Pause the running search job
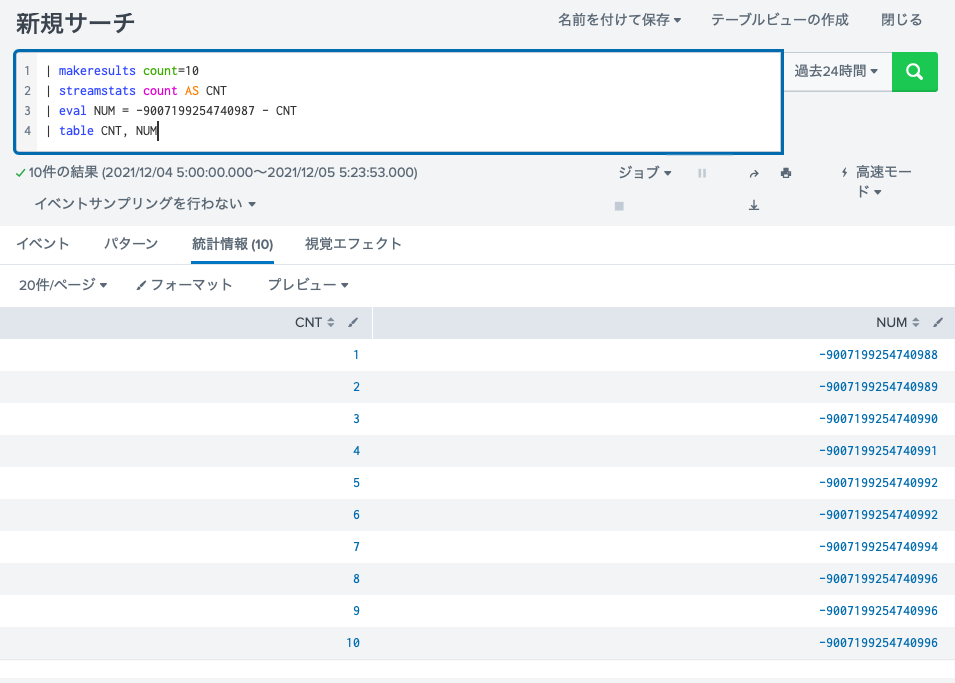The width and height of the screenshot is (955, 683). click(x=701, y=172)
